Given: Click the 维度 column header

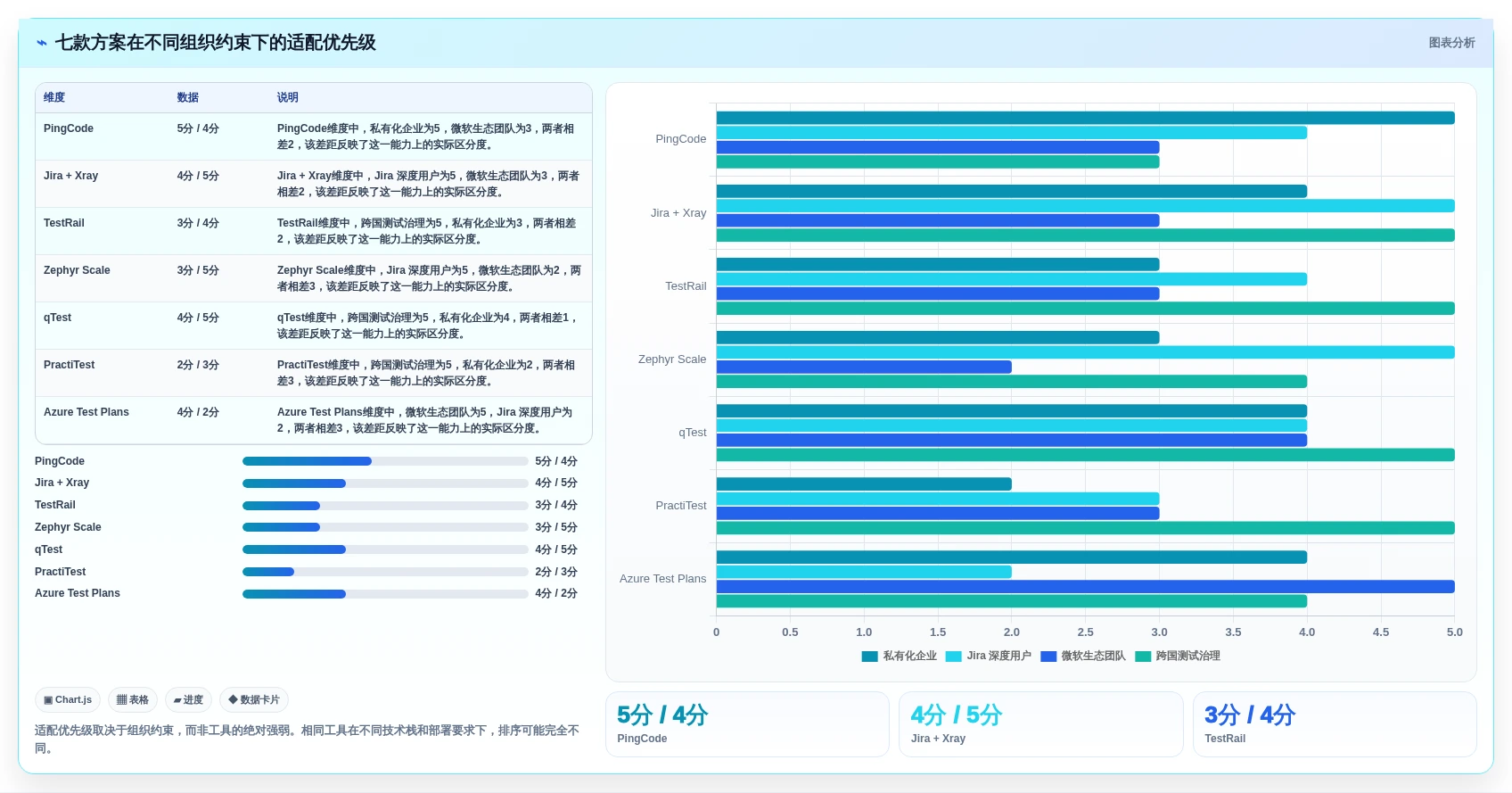Looking at the screenshot, I should 54,97.
